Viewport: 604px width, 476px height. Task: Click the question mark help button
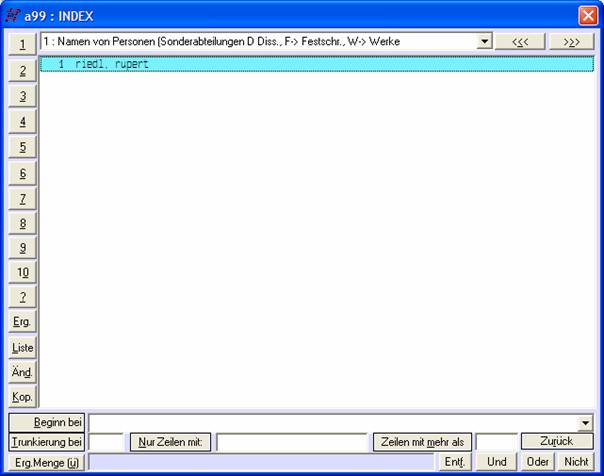pos(22,297)
